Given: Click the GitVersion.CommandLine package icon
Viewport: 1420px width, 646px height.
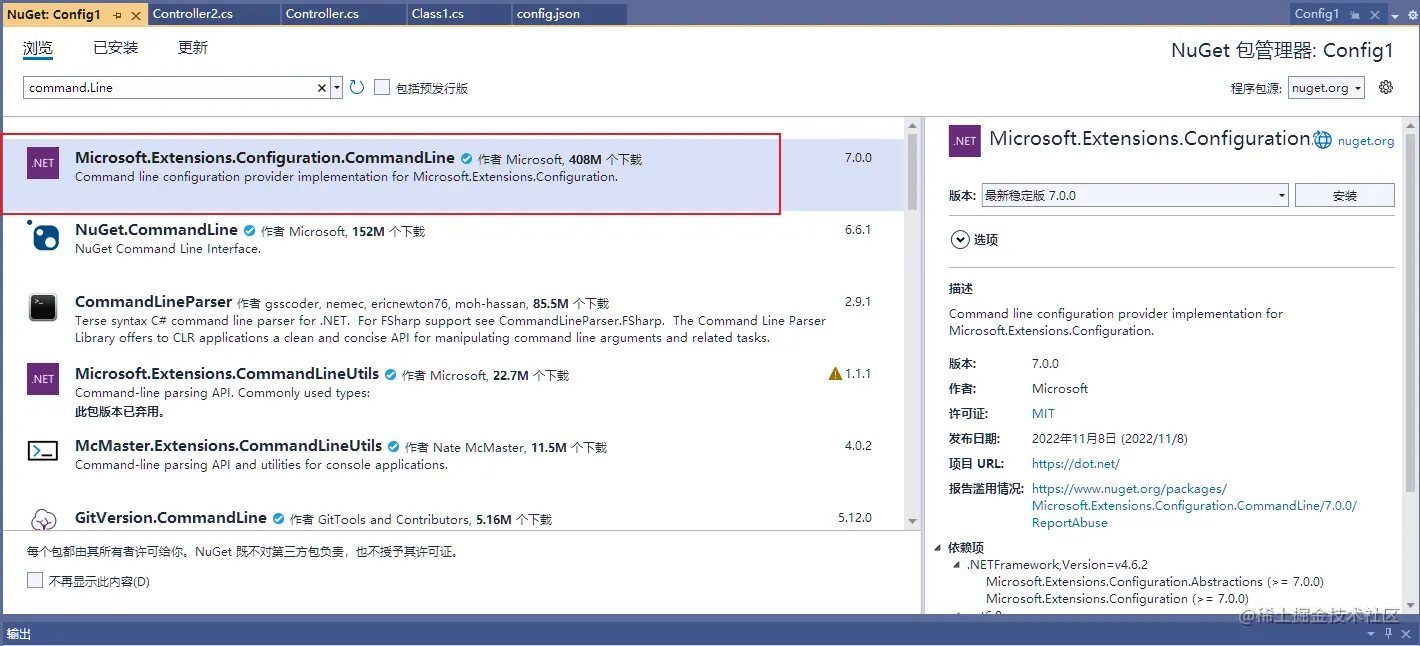Looking at the screenshot, I should [x=43, y=520].
